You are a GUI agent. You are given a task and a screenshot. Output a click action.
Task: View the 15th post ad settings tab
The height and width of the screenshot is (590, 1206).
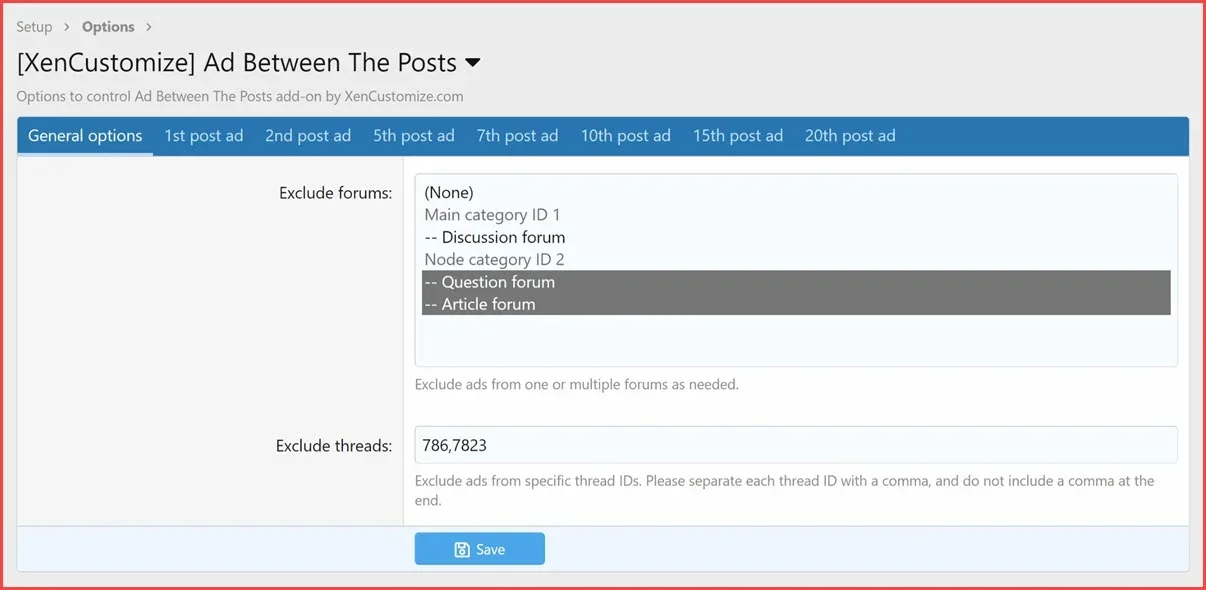[x=737, y=135]
